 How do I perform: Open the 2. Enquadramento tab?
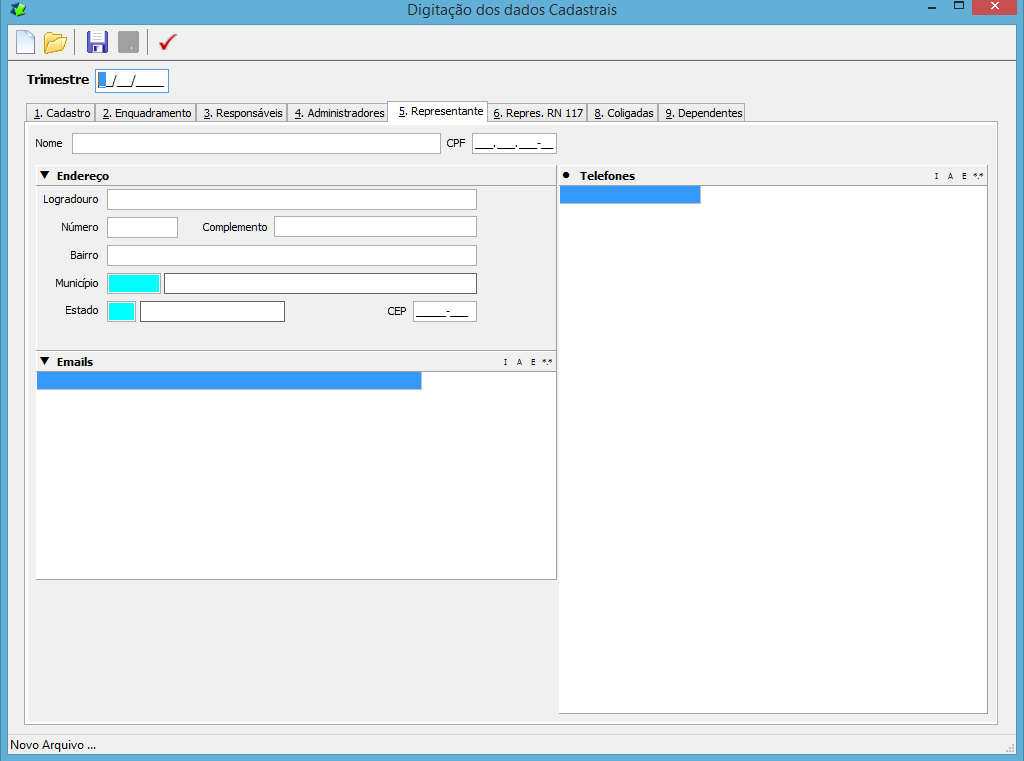[146, 113]
